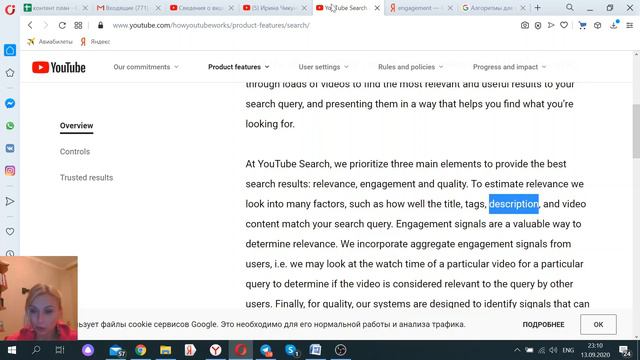
Task: Expand the Rules and policies menu
Action: tap(411, 67)
